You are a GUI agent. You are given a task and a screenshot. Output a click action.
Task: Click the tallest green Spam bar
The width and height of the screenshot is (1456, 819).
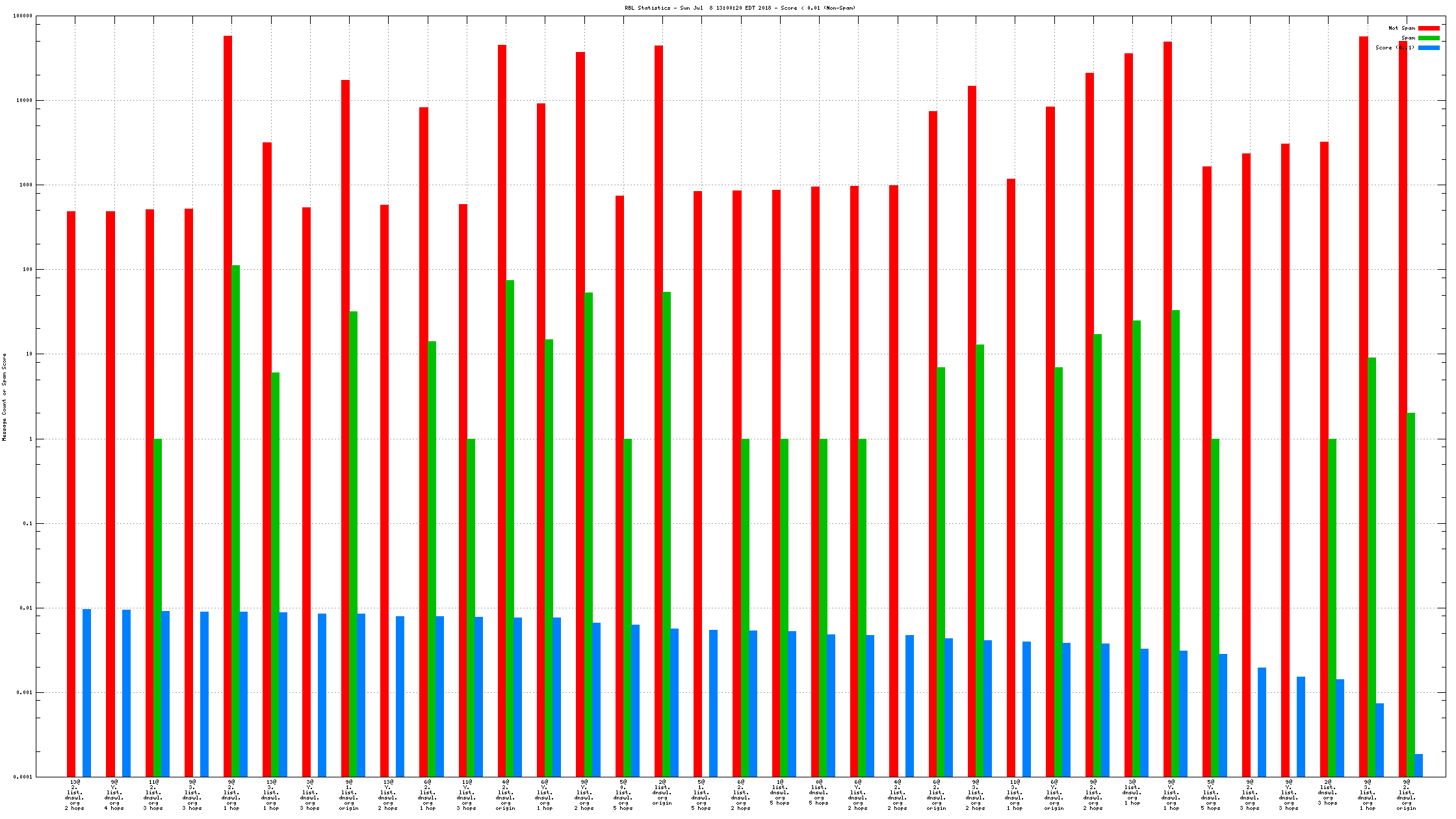235,520
